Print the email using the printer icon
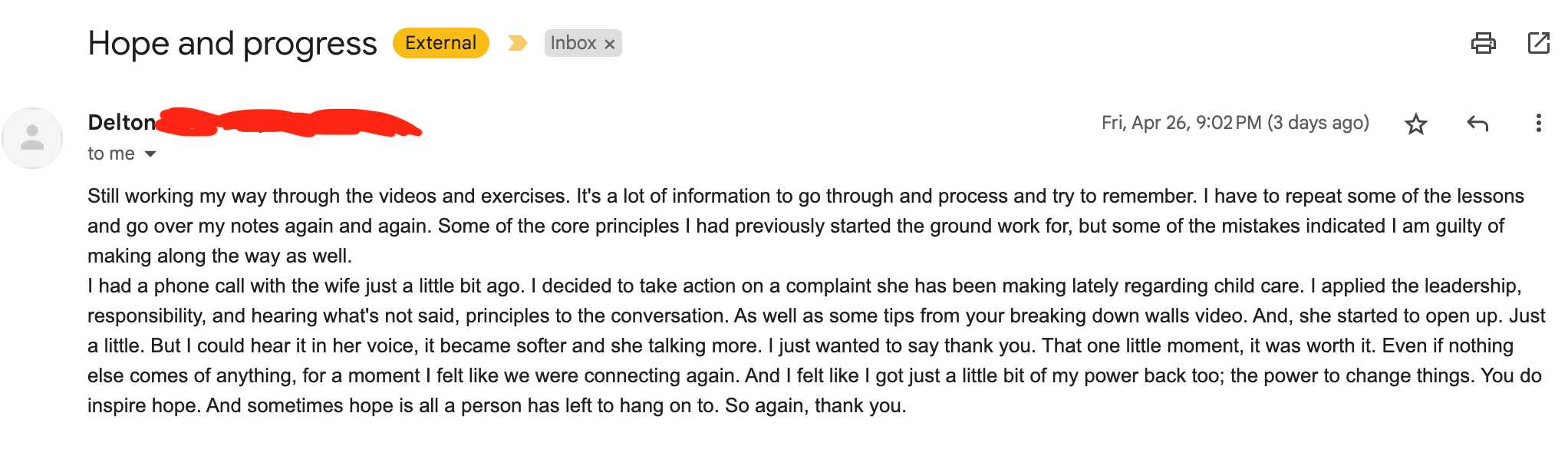This screenshot has height=456, width=1568. [1483, 43]
